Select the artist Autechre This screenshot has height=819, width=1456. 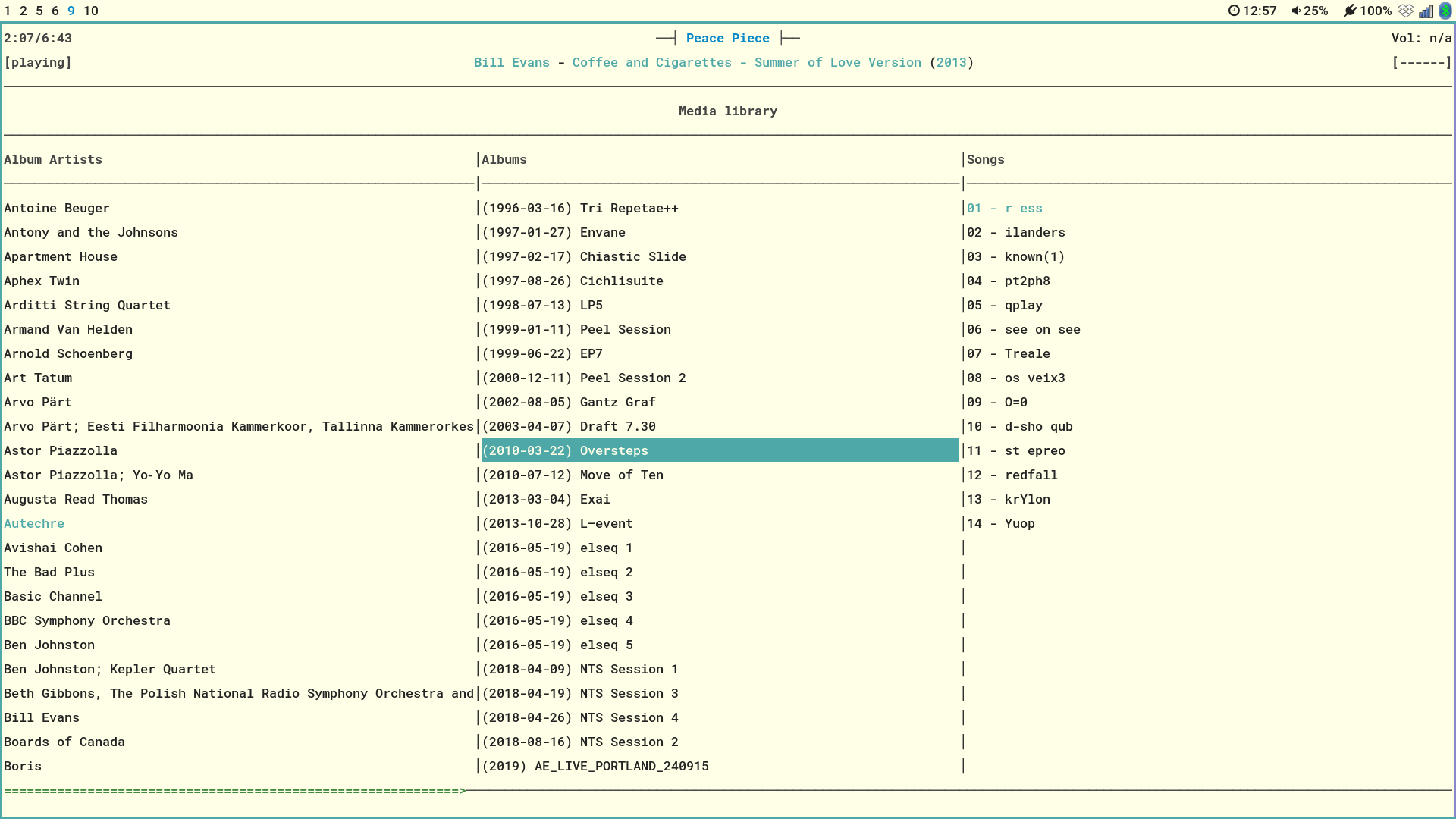pyautogui.click(x=34, y=523)
